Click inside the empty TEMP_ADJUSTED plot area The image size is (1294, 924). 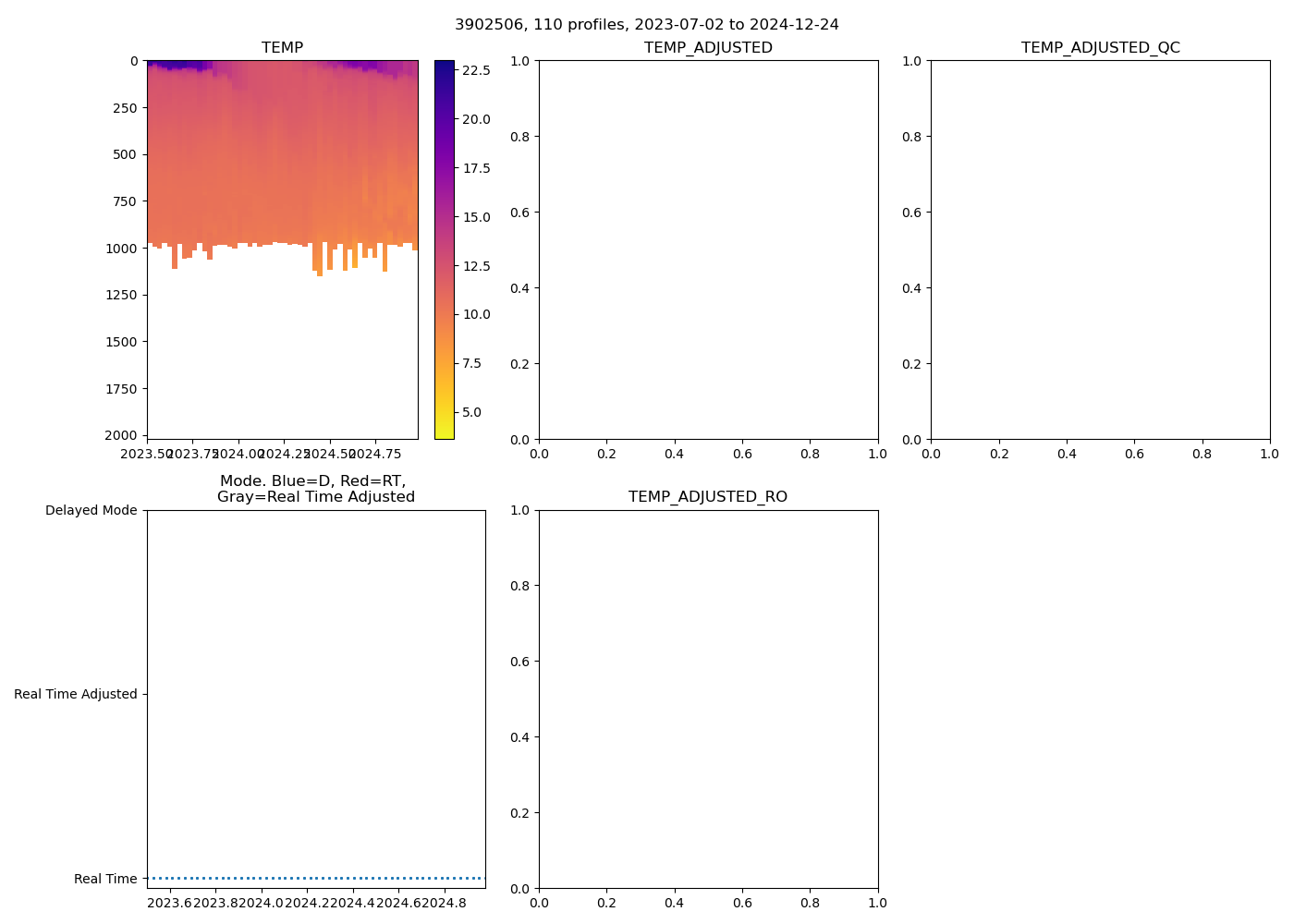pyautogui.click(x=708, y=249)
